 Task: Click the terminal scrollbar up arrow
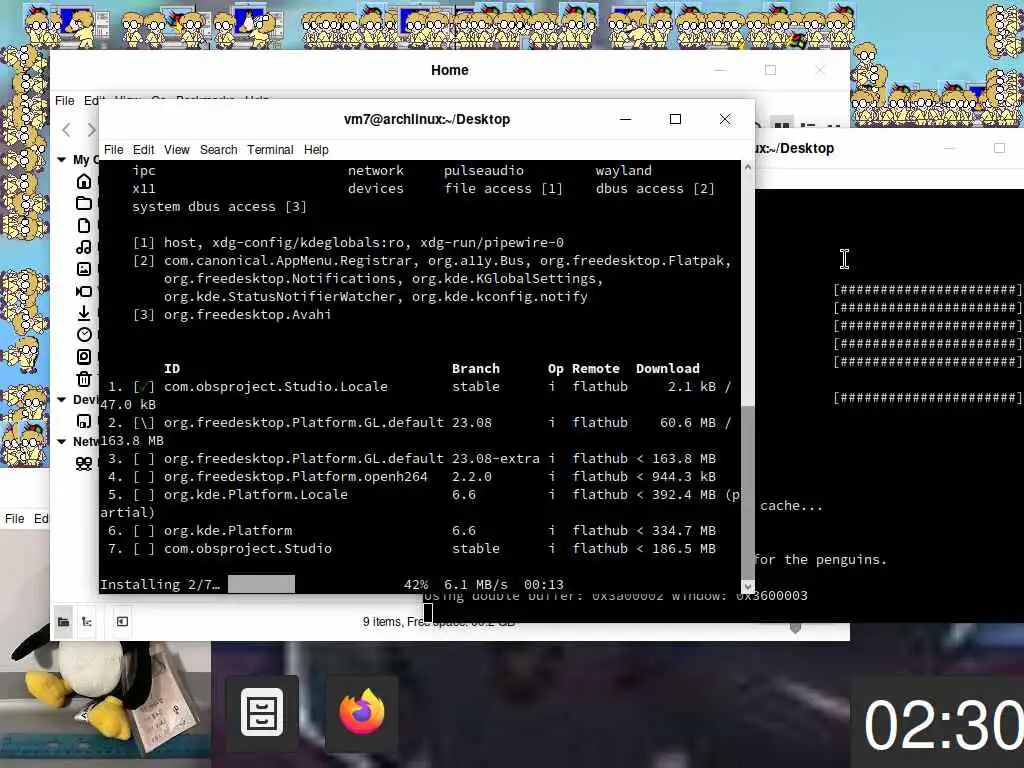(748, 167)
